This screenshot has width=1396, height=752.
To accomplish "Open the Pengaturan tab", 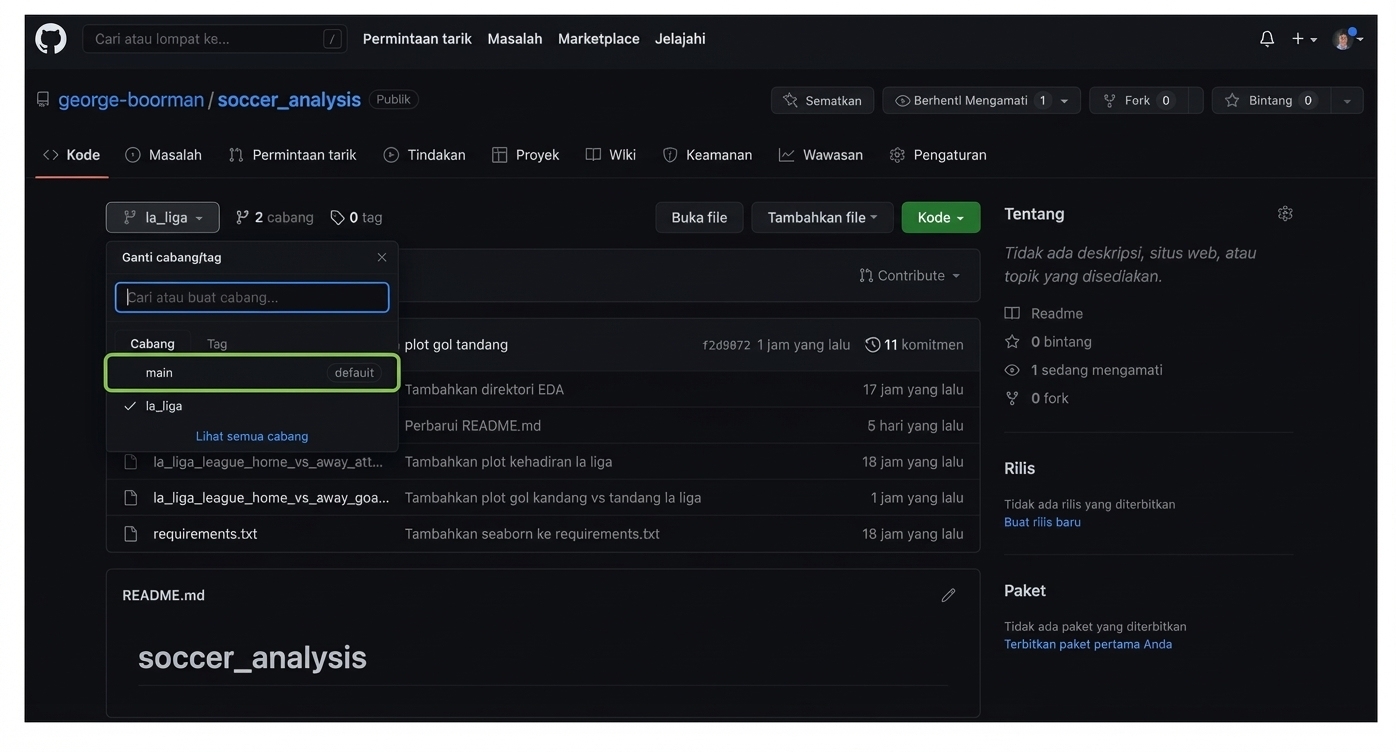I will click(x=938, y=155).
